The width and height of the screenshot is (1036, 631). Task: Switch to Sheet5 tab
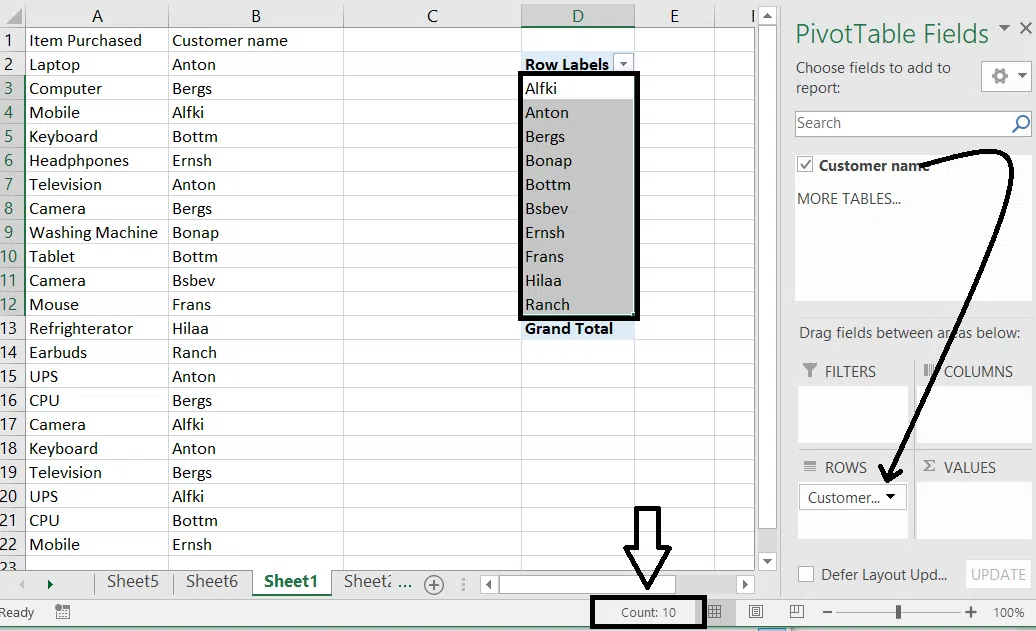(x=133, y=581)
